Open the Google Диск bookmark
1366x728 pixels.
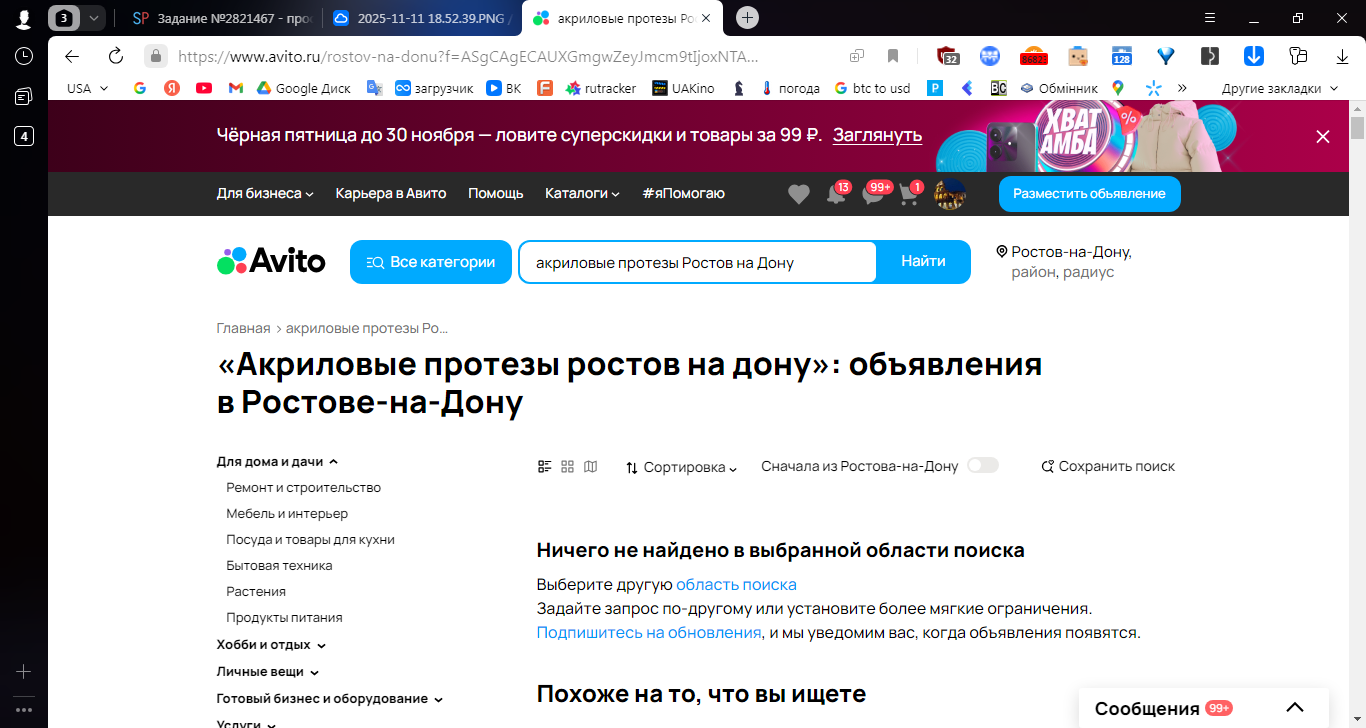[303, 88]
